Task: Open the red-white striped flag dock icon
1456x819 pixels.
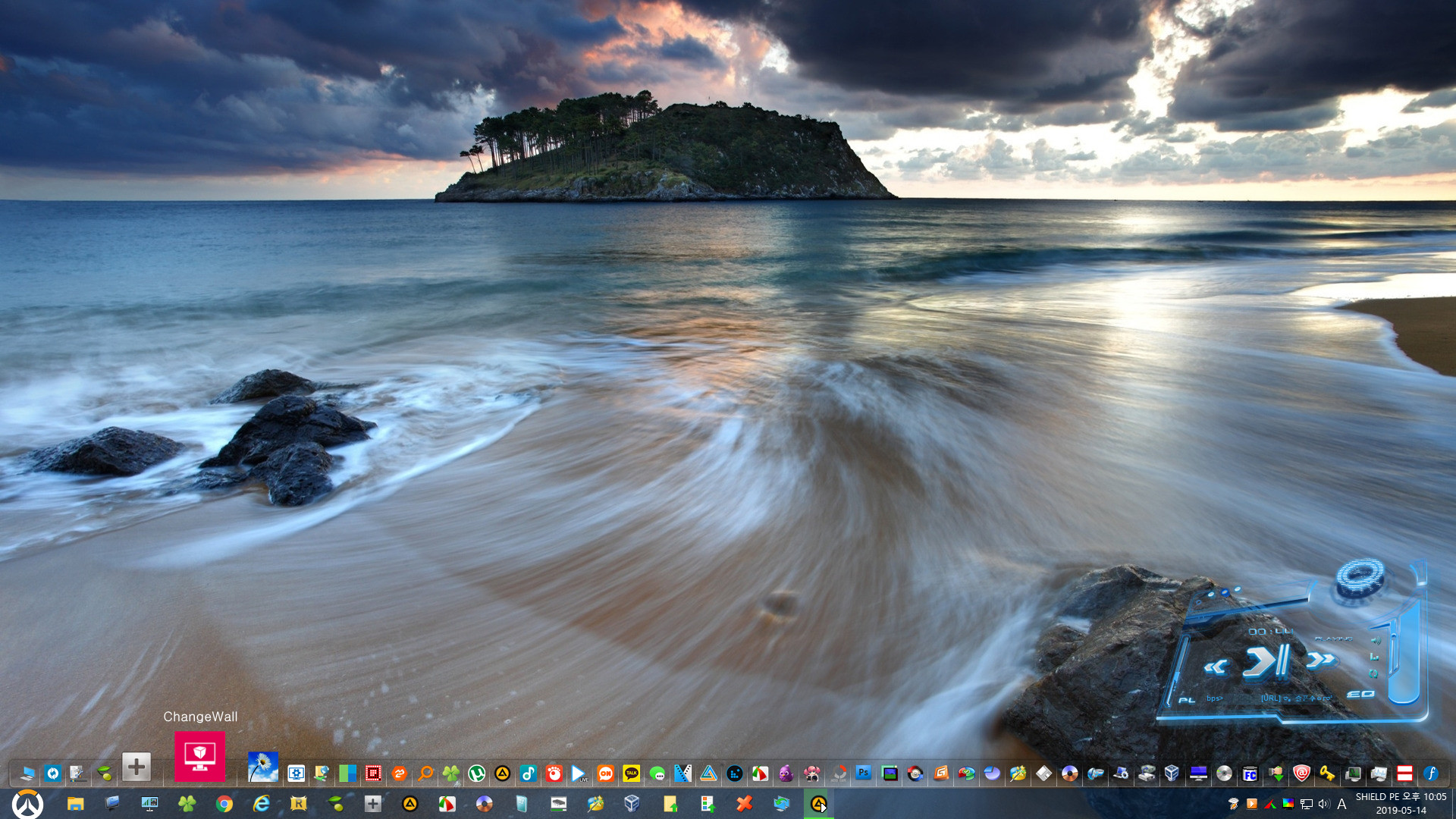Action: point(1404,773)
